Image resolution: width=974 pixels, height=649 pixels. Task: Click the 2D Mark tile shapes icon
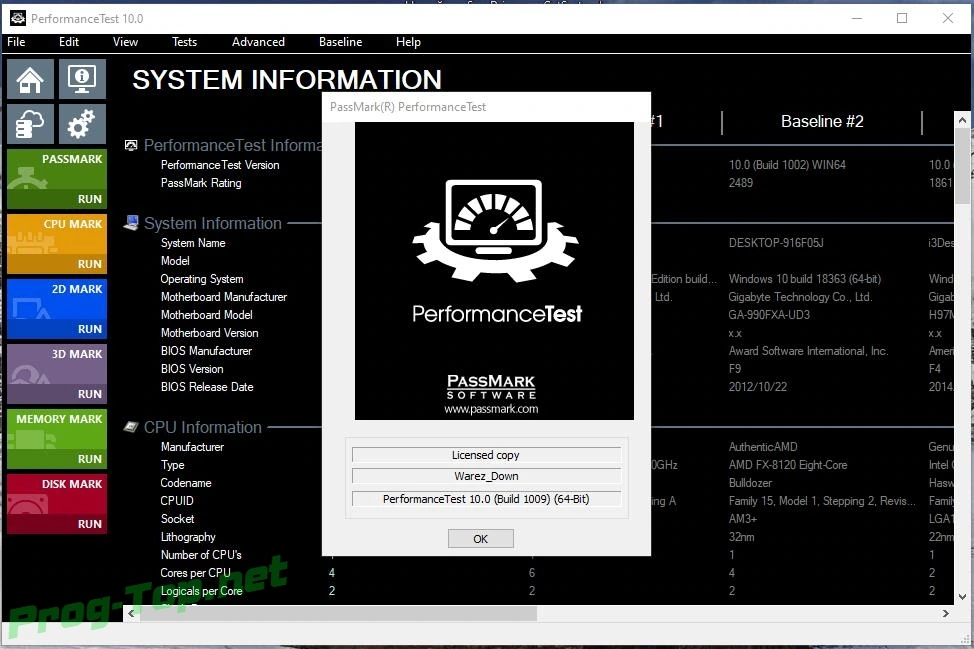(x=29, y=308)
